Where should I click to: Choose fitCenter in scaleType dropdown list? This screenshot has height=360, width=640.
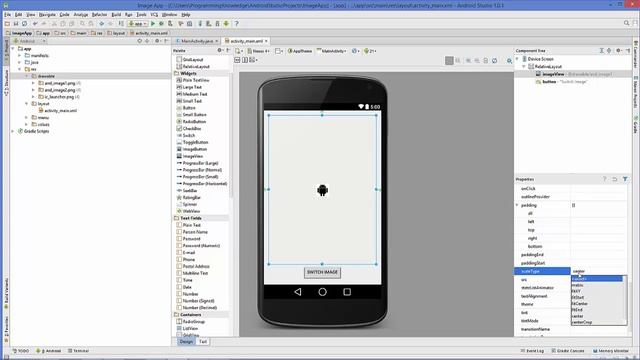tap(598, 304)
